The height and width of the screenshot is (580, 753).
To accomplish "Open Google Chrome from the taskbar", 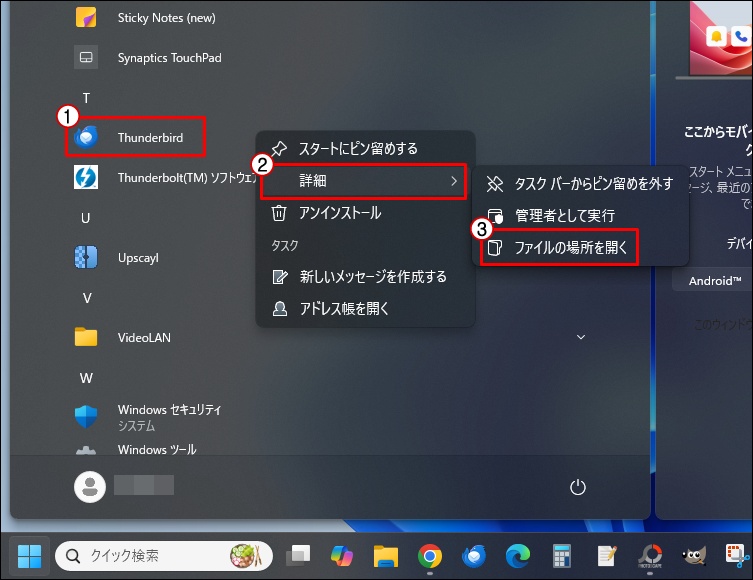I will coord(429,556).
